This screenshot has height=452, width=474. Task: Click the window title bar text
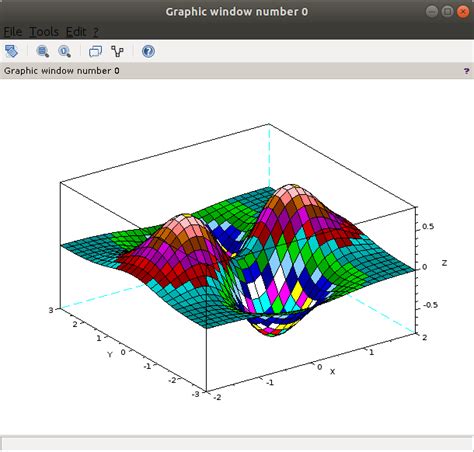pyautogui.click(x=237, y=12)
